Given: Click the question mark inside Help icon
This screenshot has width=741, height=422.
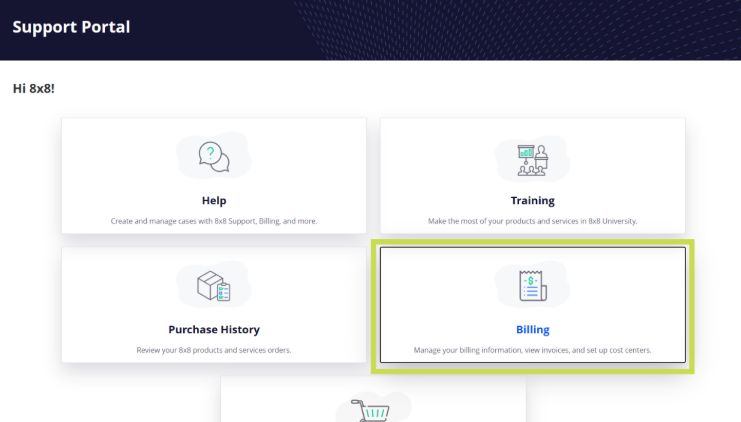Looking at the screenshot, I should click(x=209, y=152).
